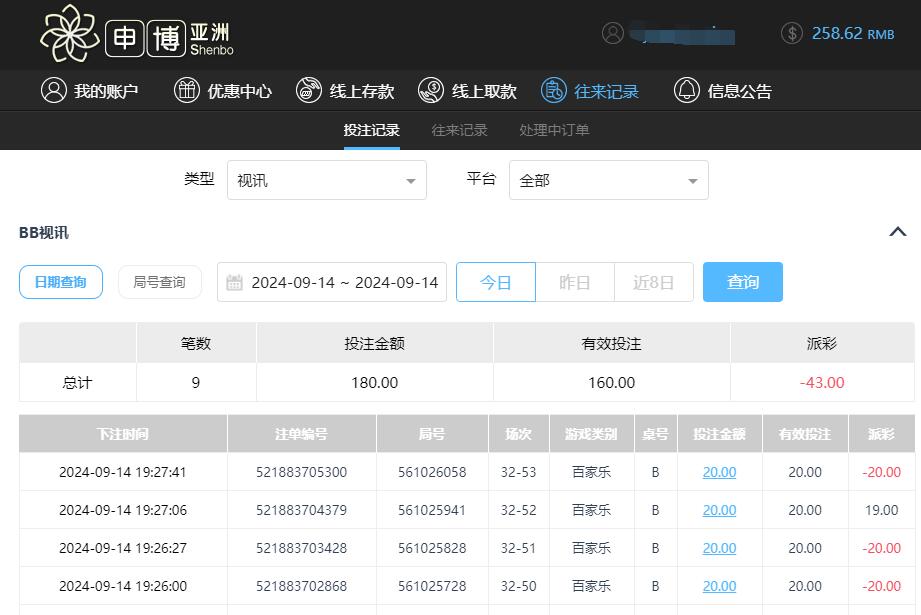Collapse the BB视讯 section
The width and height of the screenshot is (921, 615).
[897, 231]
